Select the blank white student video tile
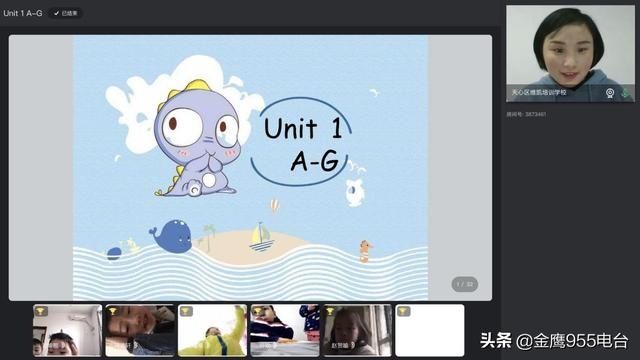The width and height of the screenshot is (640, 360). pos(430,330)
